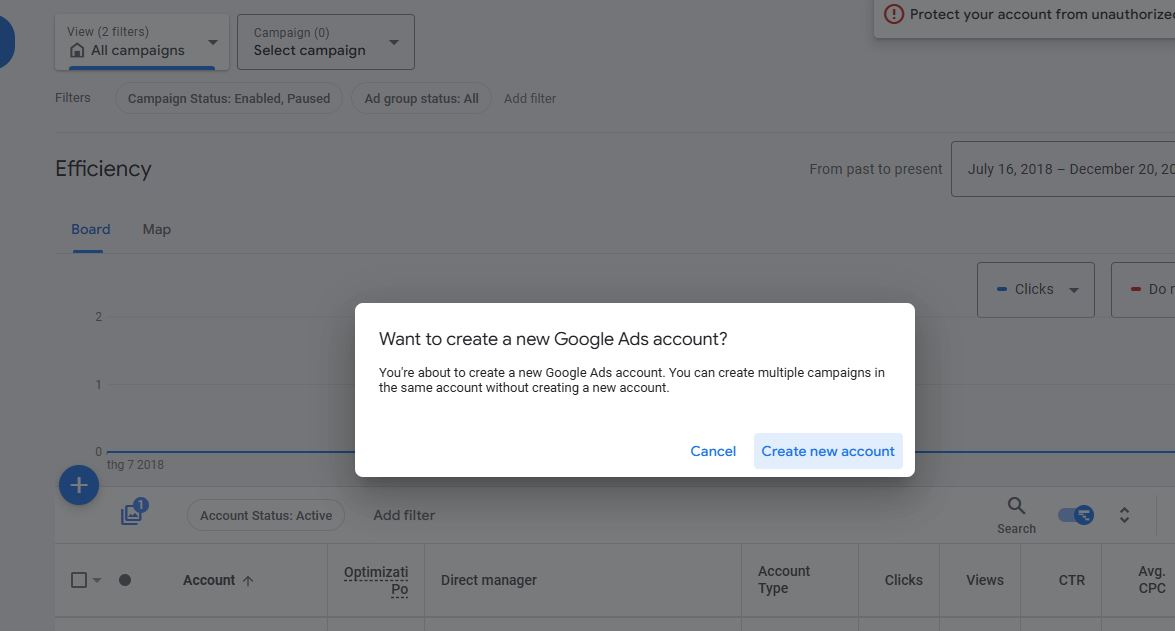
Task: Click the blue plus create button
Action: [x=79, y=485]
